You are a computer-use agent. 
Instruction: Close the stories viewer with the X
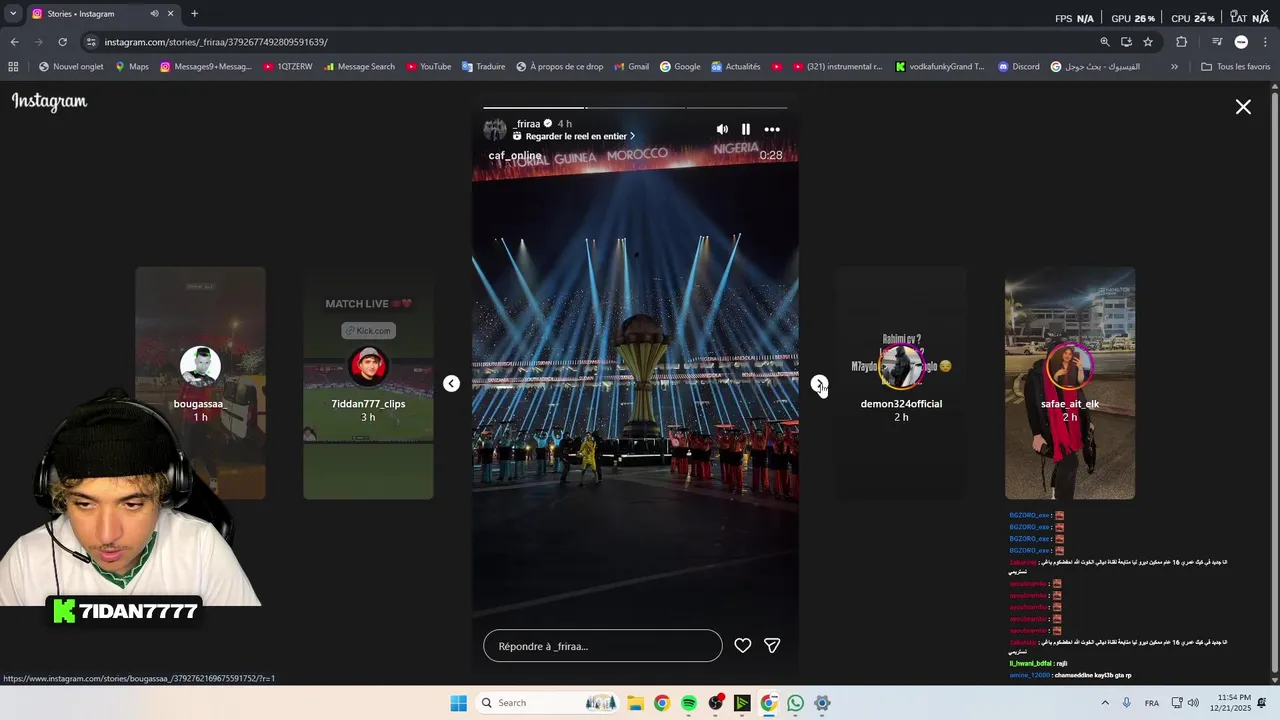pyautogui.click(x=1243, y=107)
